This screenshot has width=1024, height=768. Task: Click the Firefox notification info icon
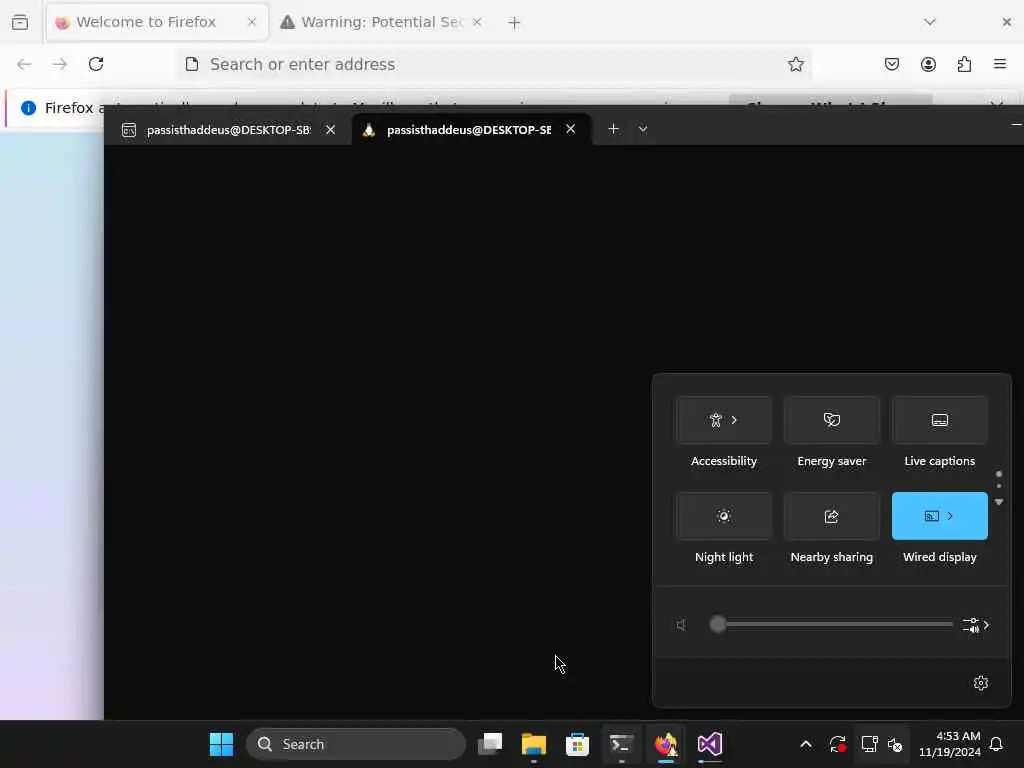[28, 108]
